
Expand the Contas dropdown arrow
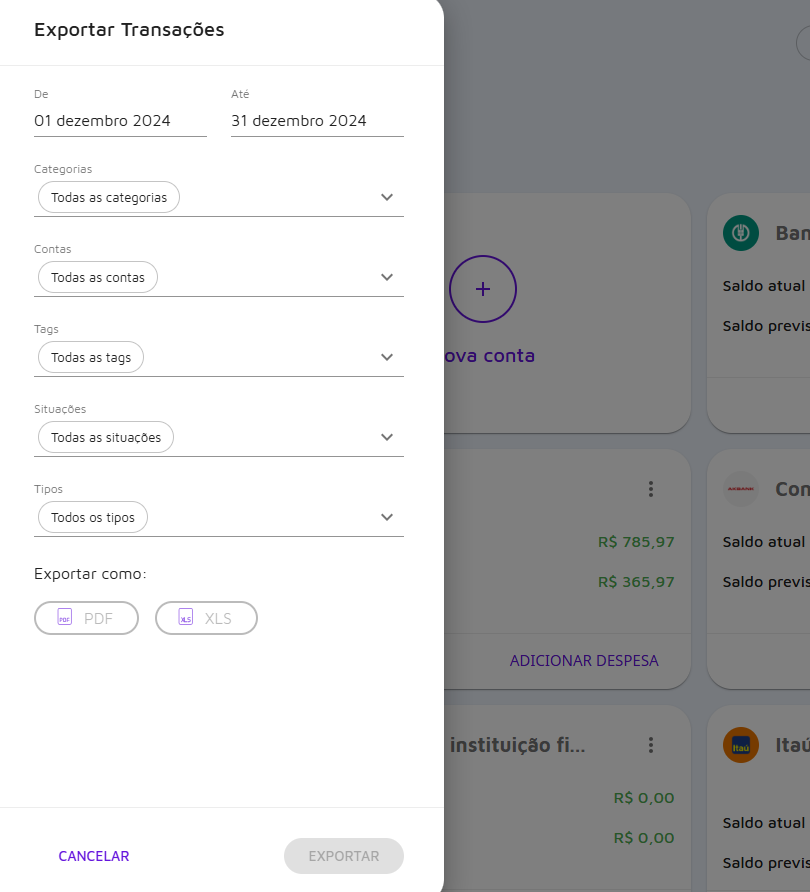(388, 277)
